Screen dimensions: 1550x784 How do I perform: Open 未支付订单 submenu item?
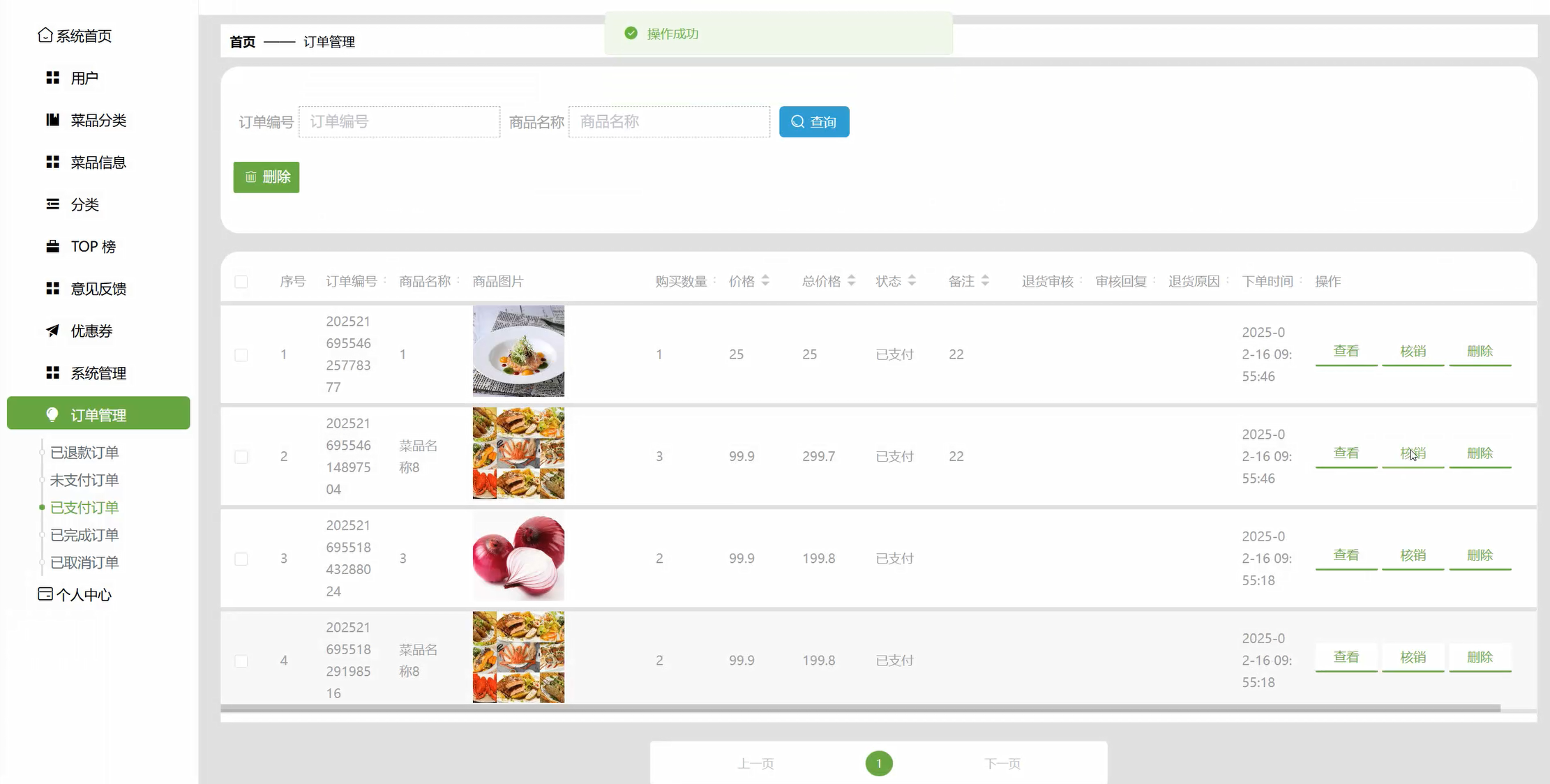84,480
